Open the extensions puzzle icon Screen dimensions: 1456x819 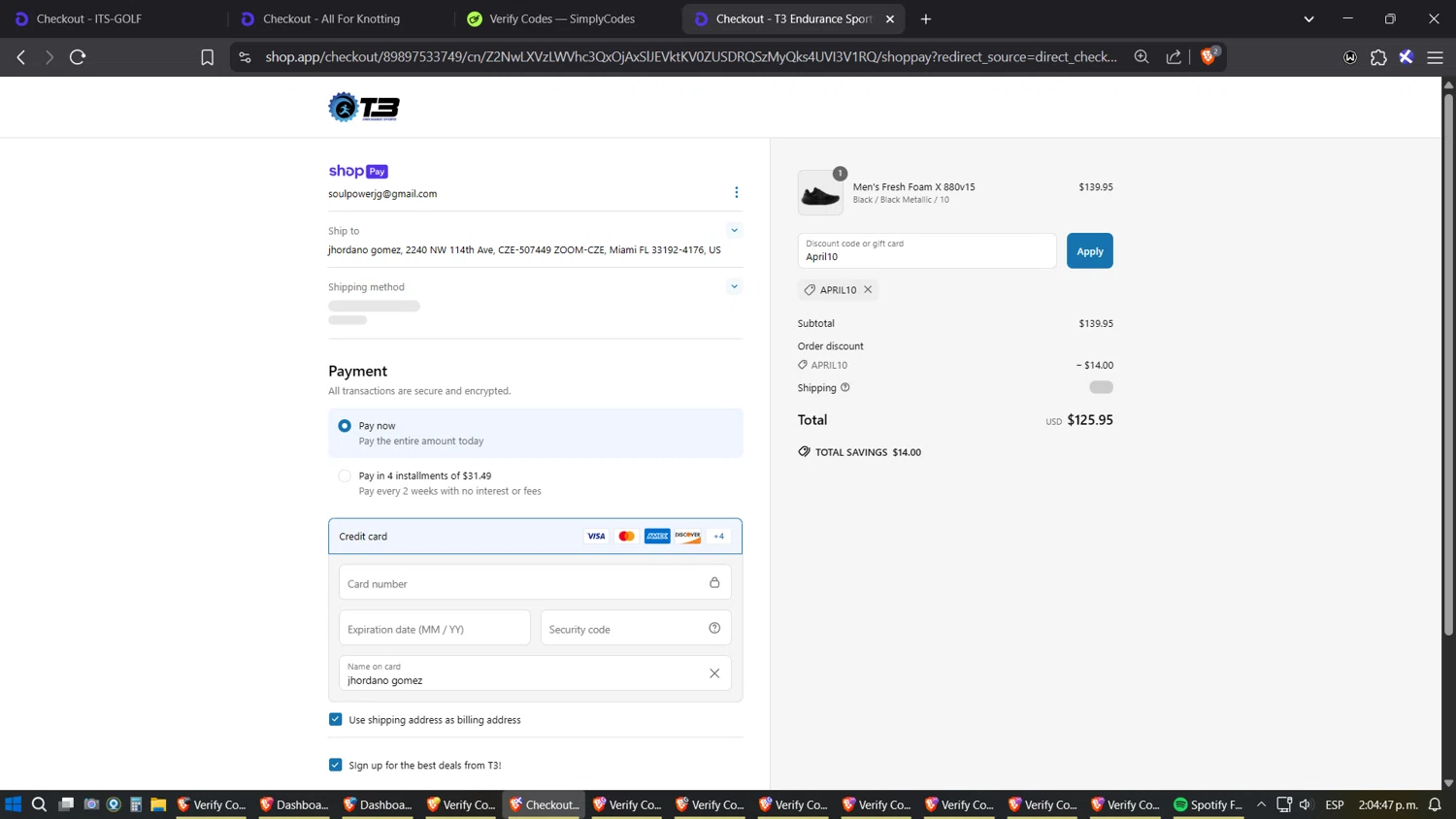(x=1378, y=57)
